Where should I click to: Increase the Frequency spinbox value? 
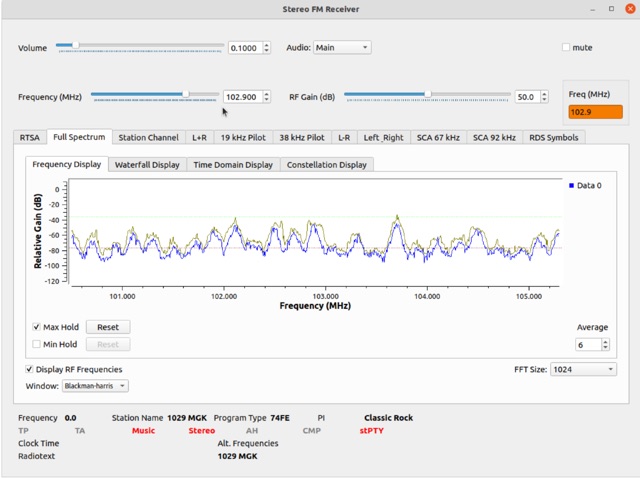pos(265,94)
